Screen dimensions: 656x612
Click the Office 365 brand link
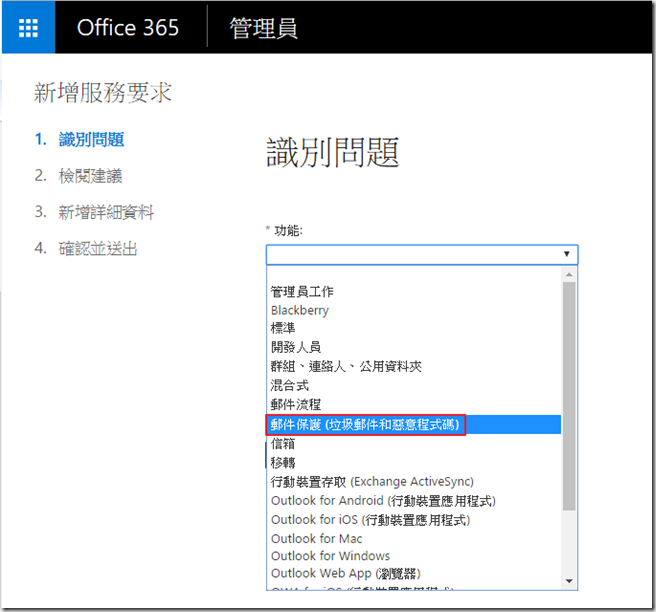(x=128, y=27)
